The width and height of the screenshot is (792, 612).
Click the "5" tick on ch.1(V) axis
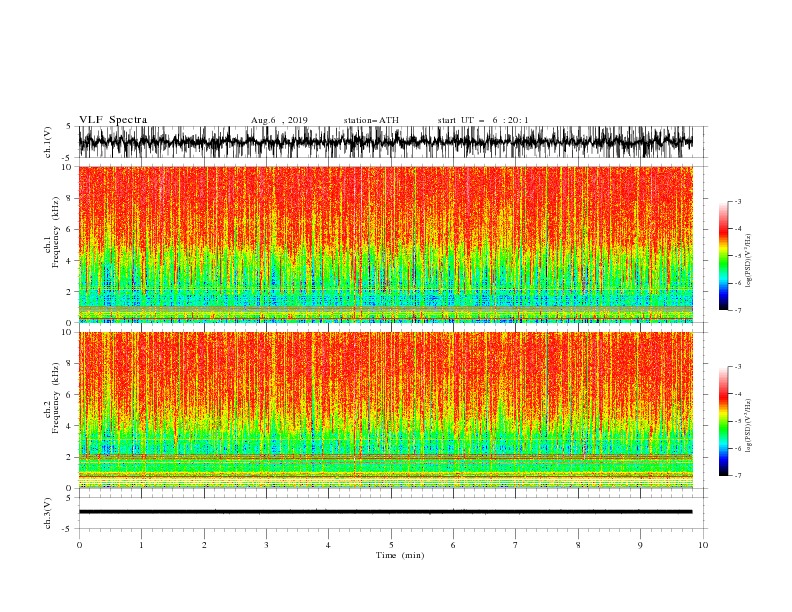69,126
